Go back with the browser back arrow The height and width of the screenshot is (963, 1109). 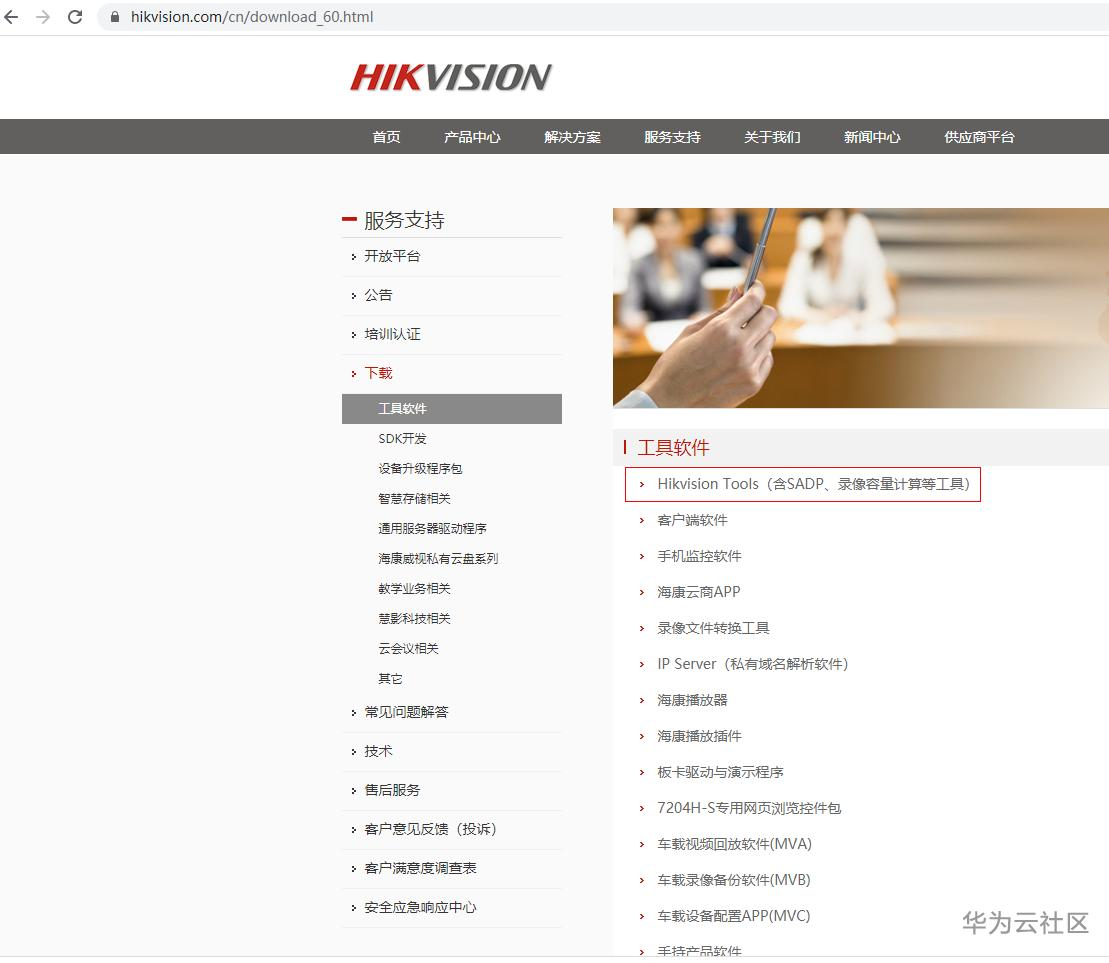(11, 17)
